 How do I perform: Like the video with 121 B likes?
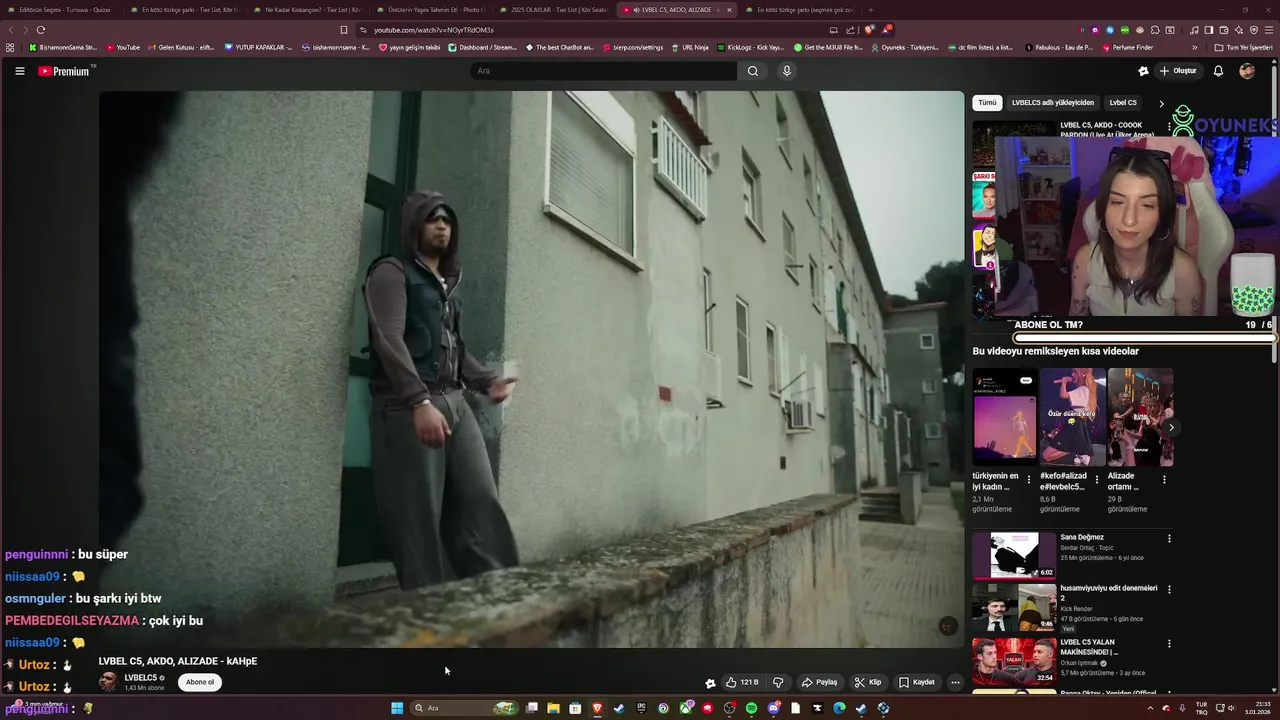[742, 682]
